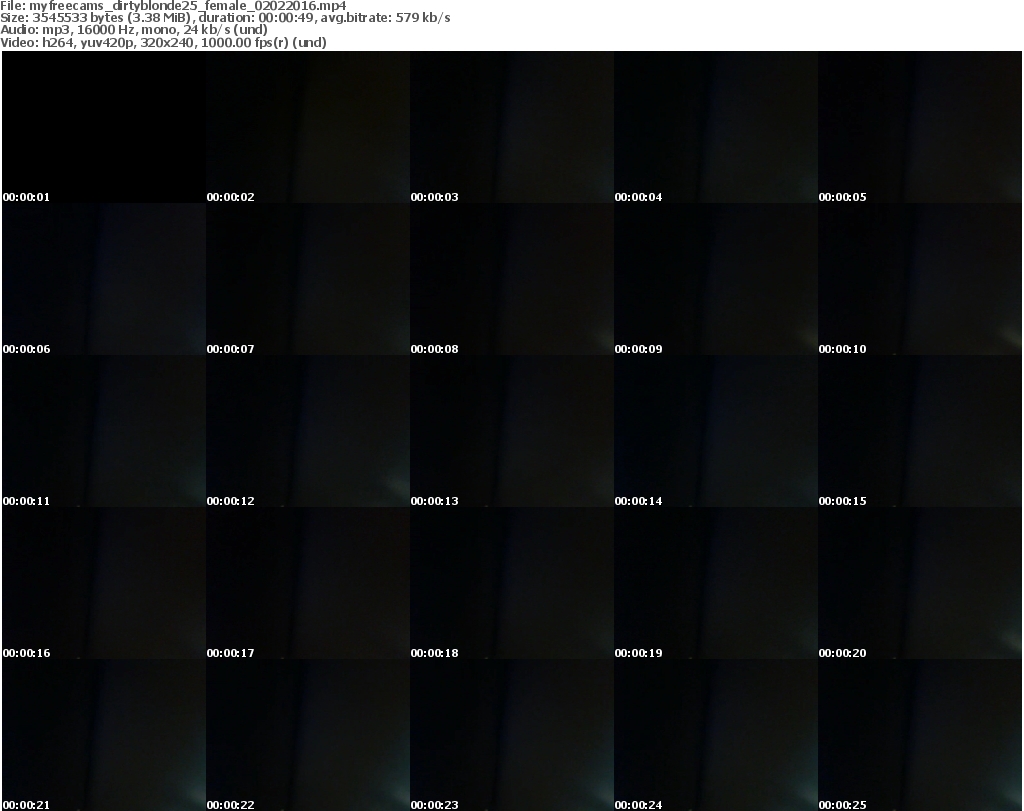
Task: Pick the thumbnail frame stamped 00:00:15
Action: coord(920,431)
